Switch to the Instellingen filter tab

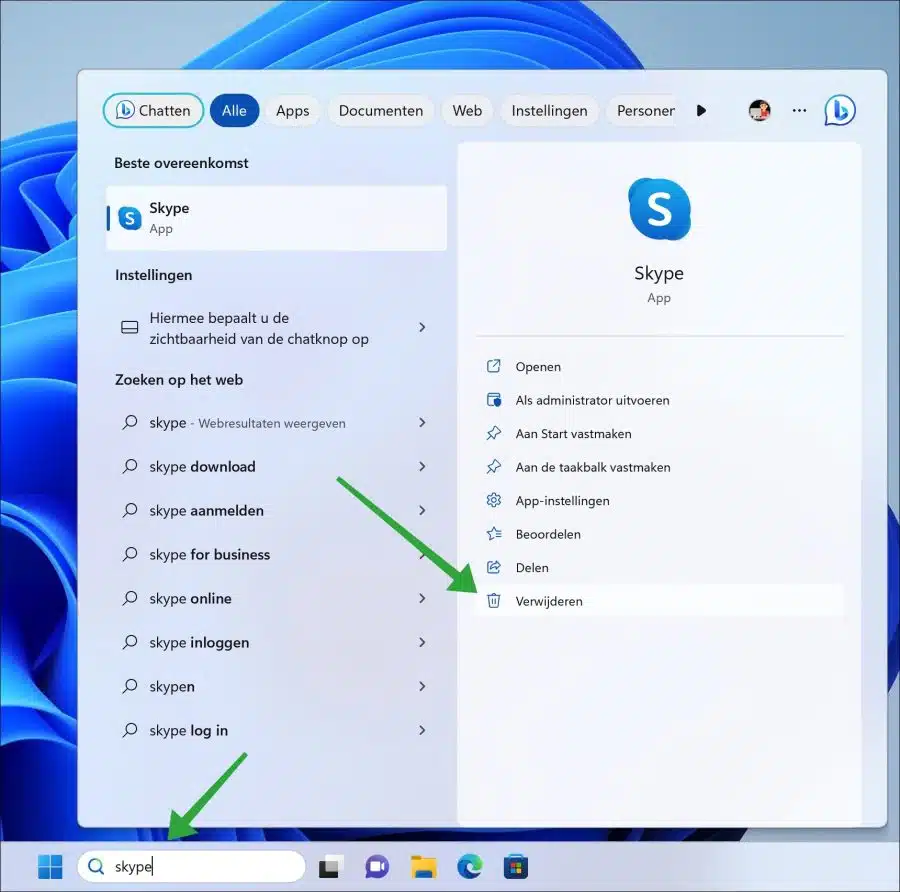click(549, 110)
